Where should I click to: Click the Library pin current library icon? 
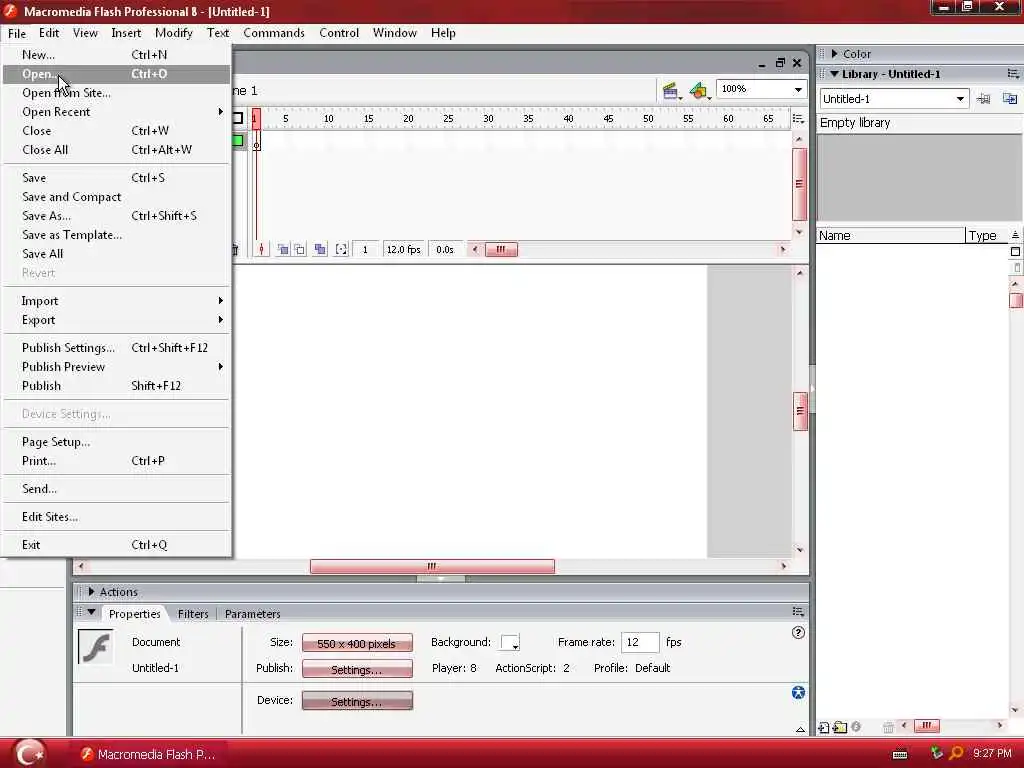[983, 99]
